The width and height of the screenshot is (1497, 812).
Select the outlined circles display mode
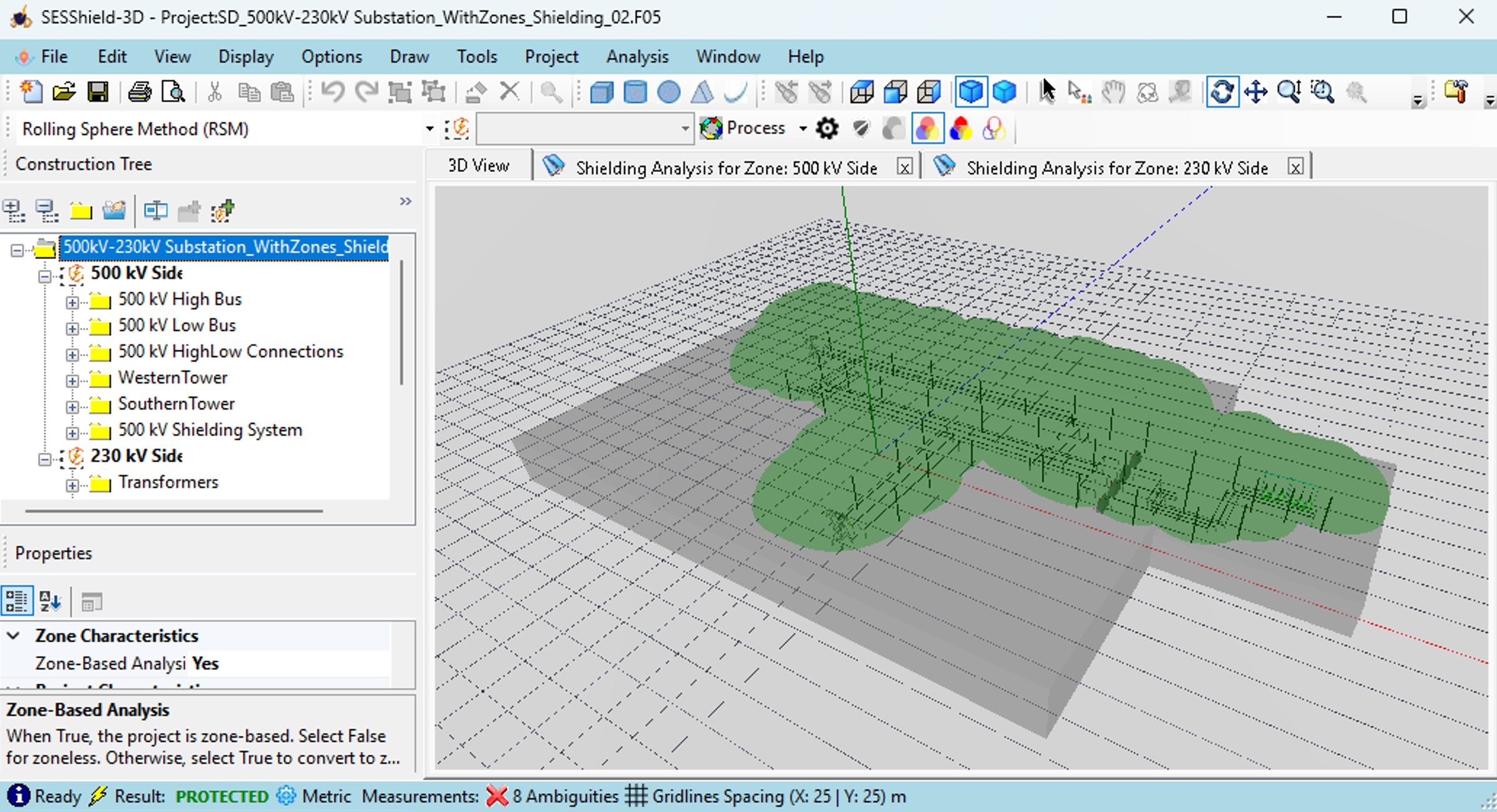pos(994,129)
